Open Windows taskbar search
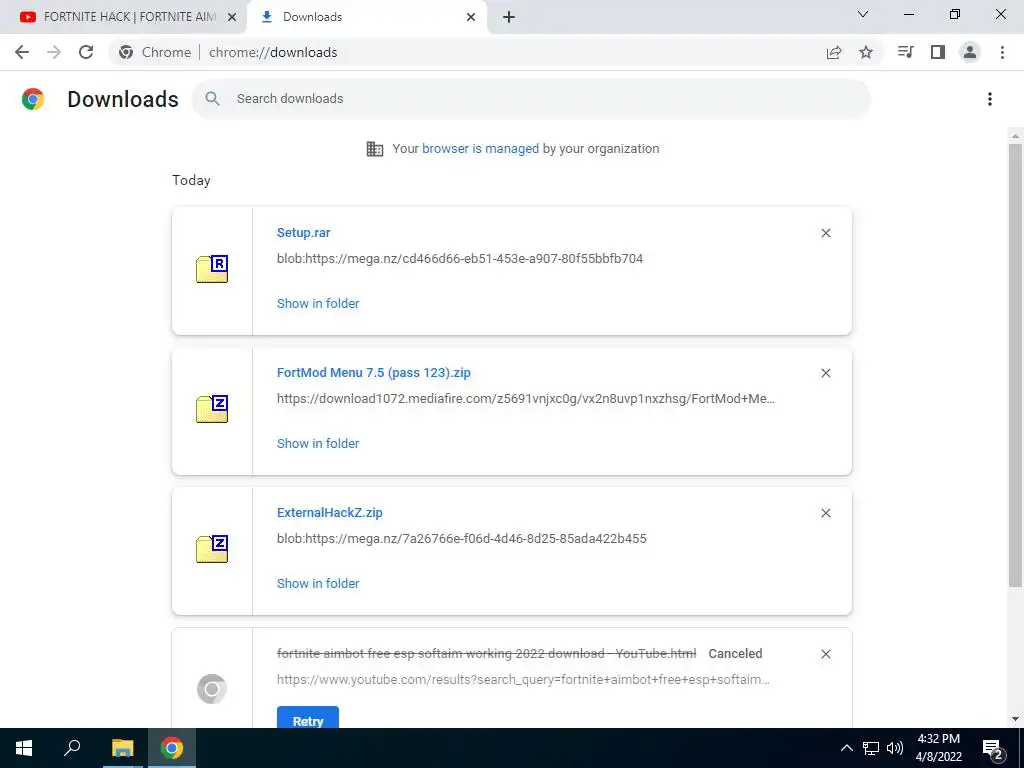The width and height of the screenshot is (1024, 768). pos(72,748)
